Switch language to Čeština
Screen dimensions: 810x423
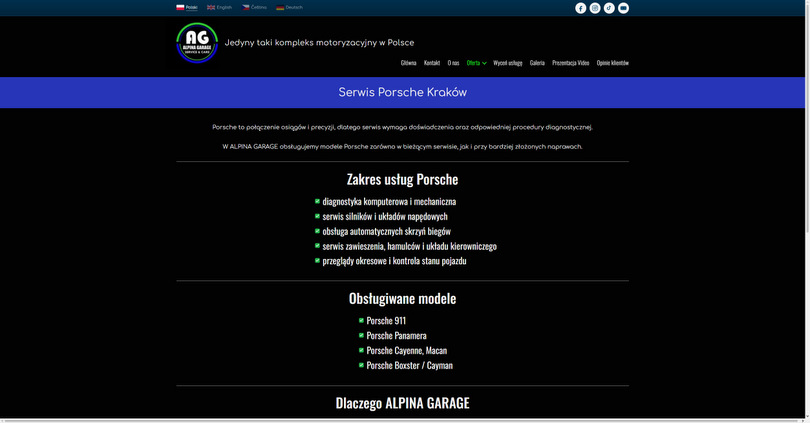point(255,7)
